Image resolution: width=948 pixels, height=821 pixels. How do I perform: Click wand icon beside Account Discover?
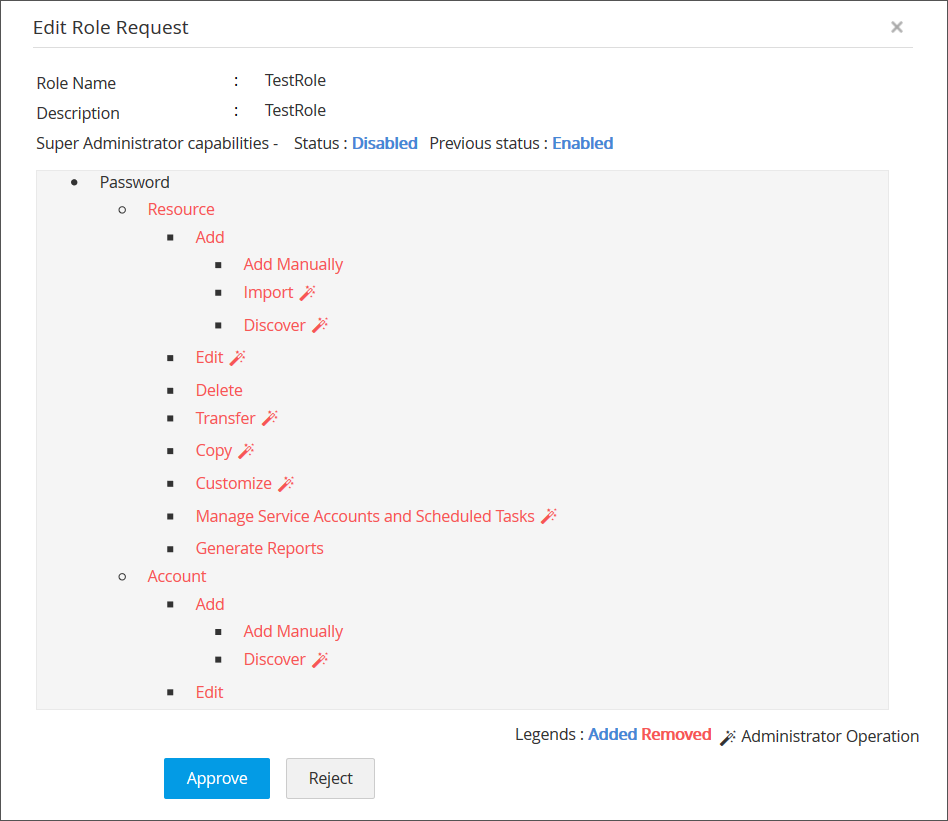(320, 660)
